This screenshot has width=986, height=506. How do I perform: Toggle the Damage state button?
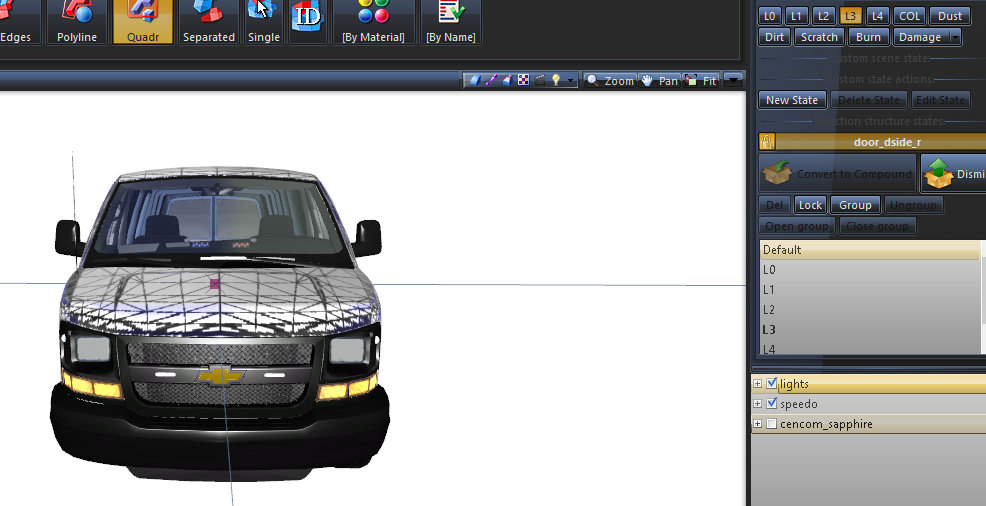(x=920, y=37)
